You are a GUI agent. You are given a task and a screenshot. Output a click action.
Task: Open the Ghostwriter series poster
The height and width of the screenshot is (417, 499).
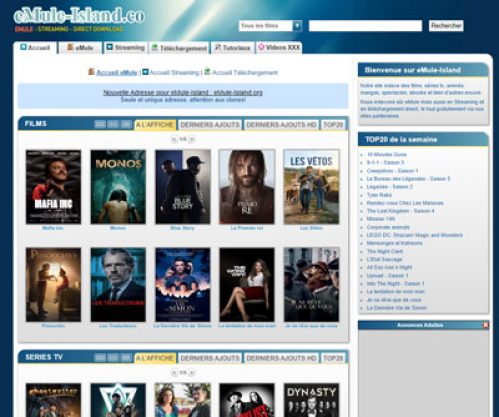point(53,400)
